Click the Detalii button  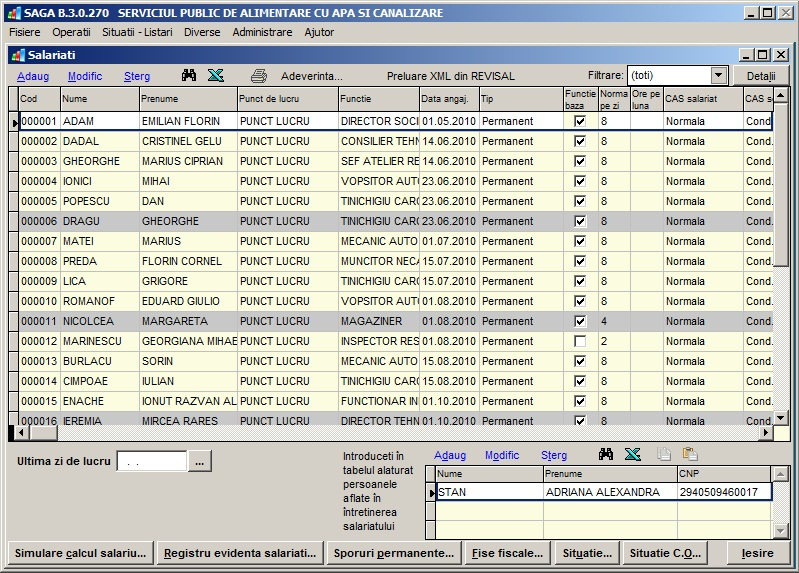761,76
